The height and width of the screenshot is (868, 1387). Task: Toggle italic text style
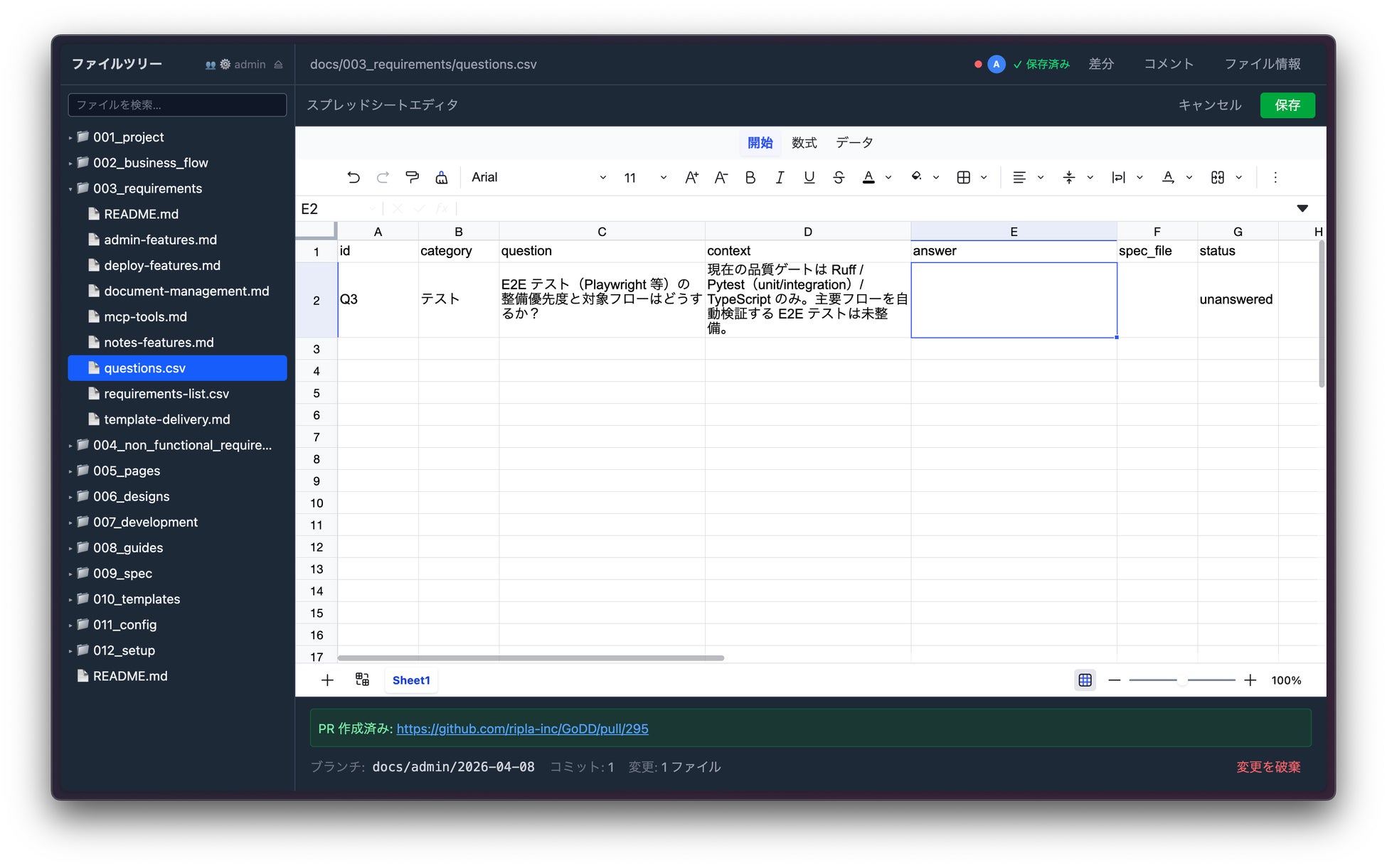pos(780,178)
